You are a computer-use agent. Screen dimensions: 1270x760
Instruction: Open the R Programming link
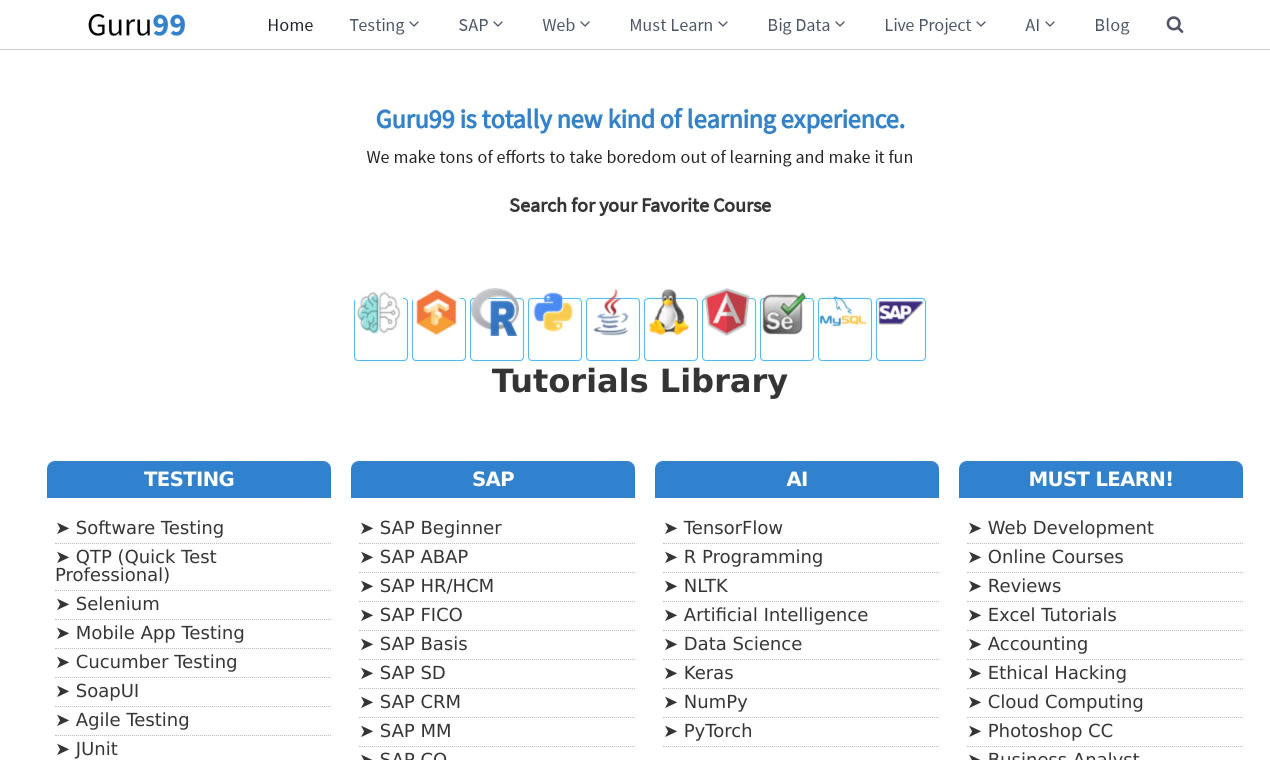click(753, 557)
